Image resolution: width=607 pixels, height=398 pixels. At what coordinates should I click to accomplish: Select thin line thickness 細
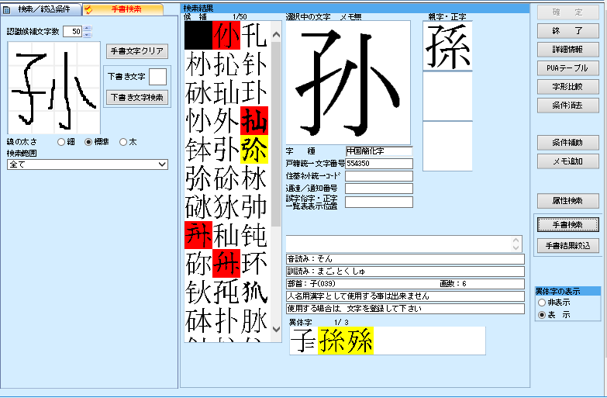pos(61,142)
